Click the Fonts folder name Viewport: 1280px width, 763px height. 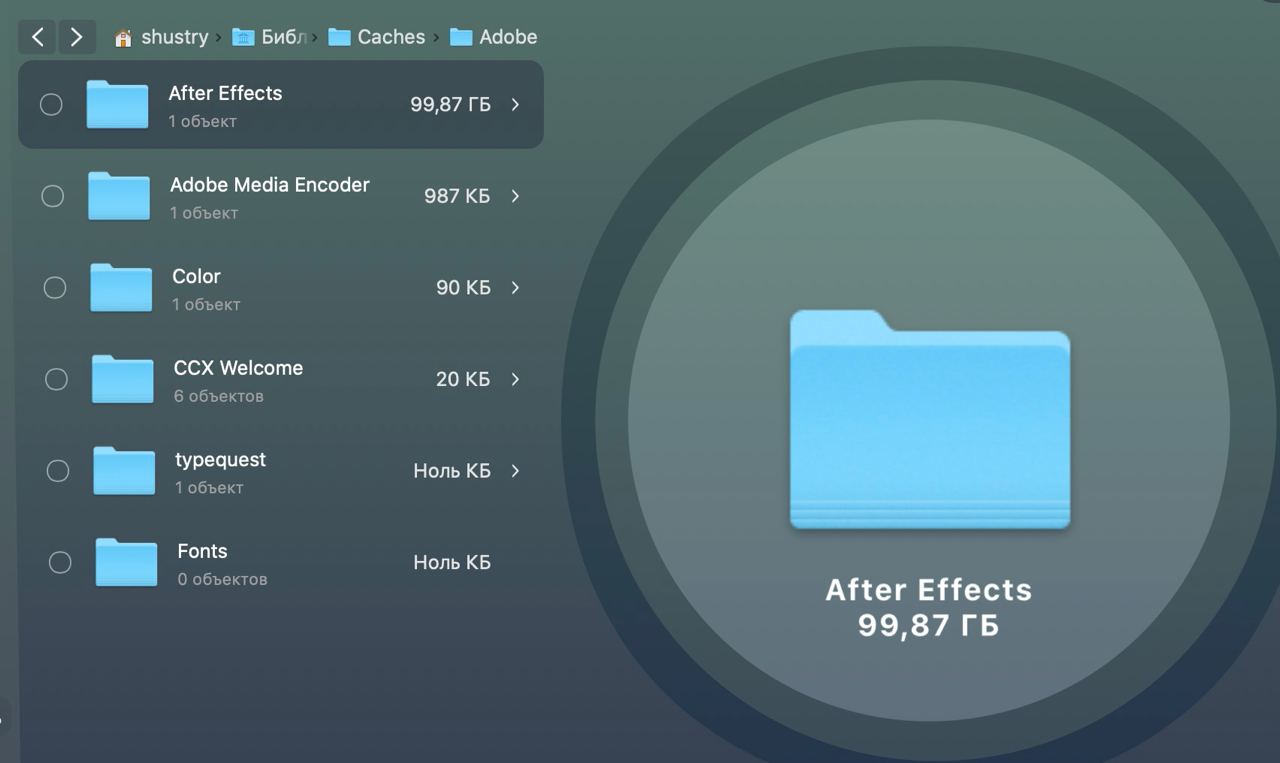(x=202, y=551)
